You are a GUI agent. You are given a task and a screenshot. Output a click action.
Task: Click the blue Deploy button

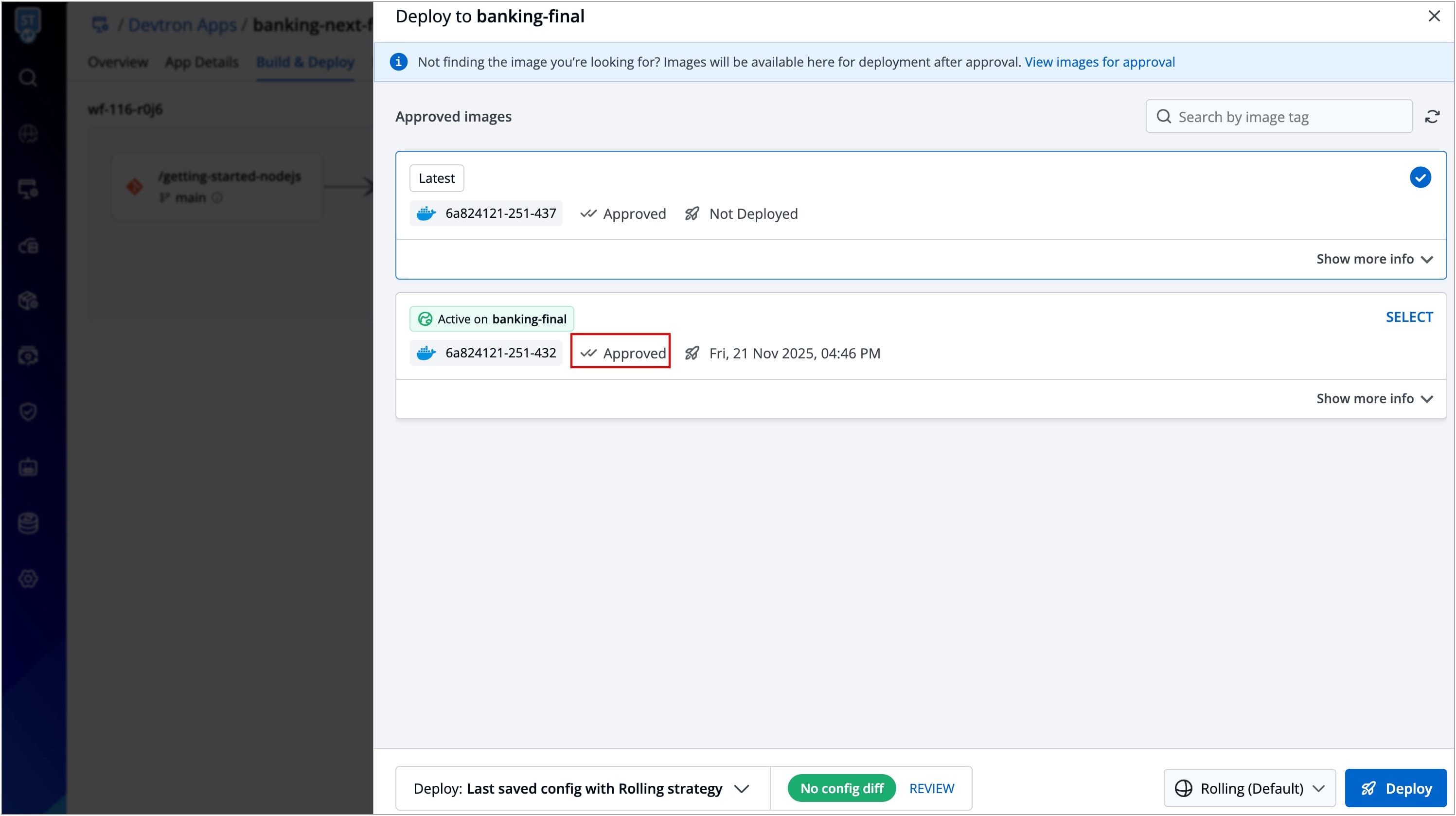[1396, 788]
